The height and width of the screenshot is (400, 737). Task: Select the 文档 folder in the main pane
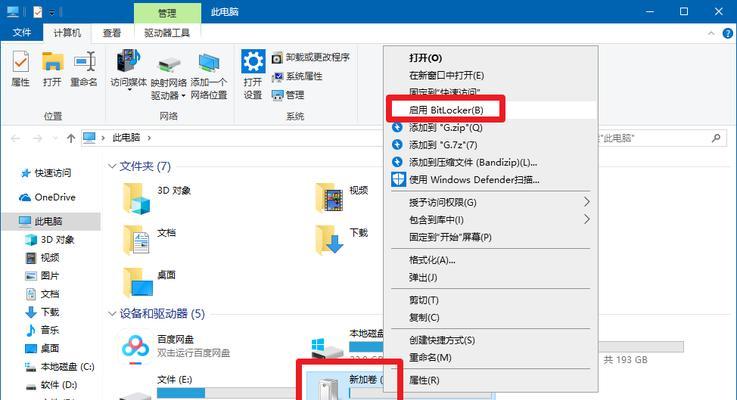tap(149, 240)
